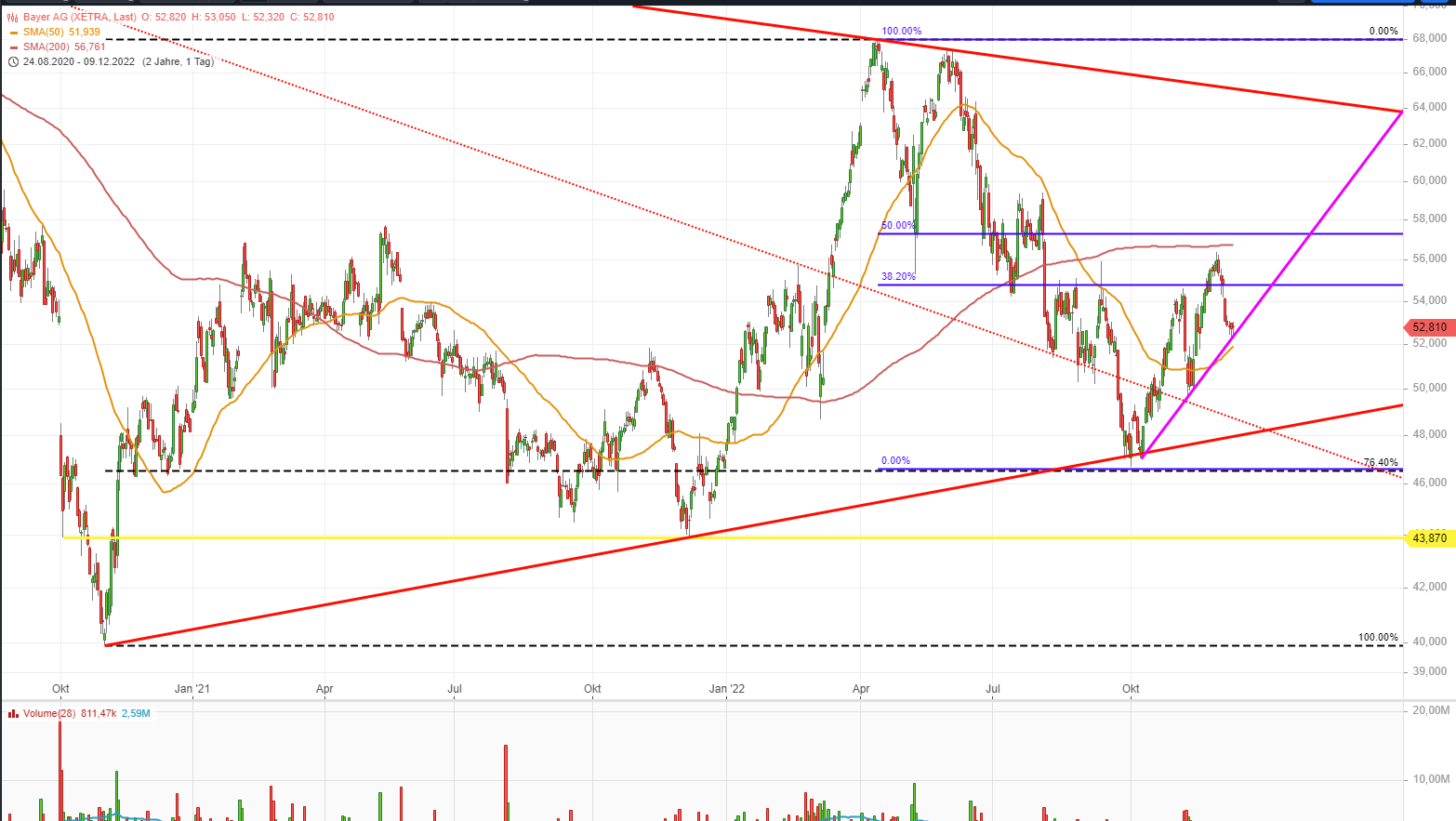
Task: Click the open value O: 52,820
Action: [163, 18]
